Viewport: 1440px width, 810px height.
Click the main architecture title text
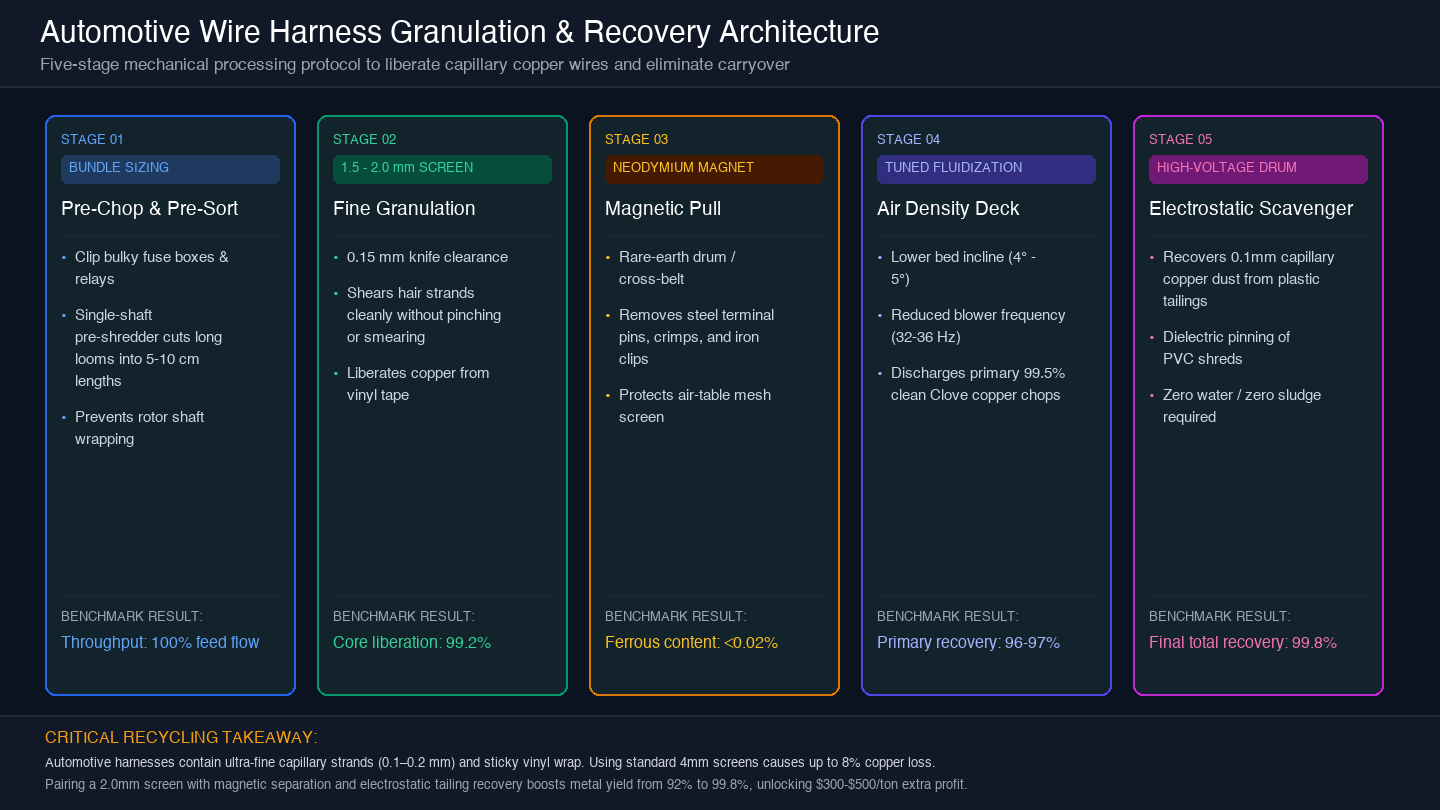tap(460, 32)
